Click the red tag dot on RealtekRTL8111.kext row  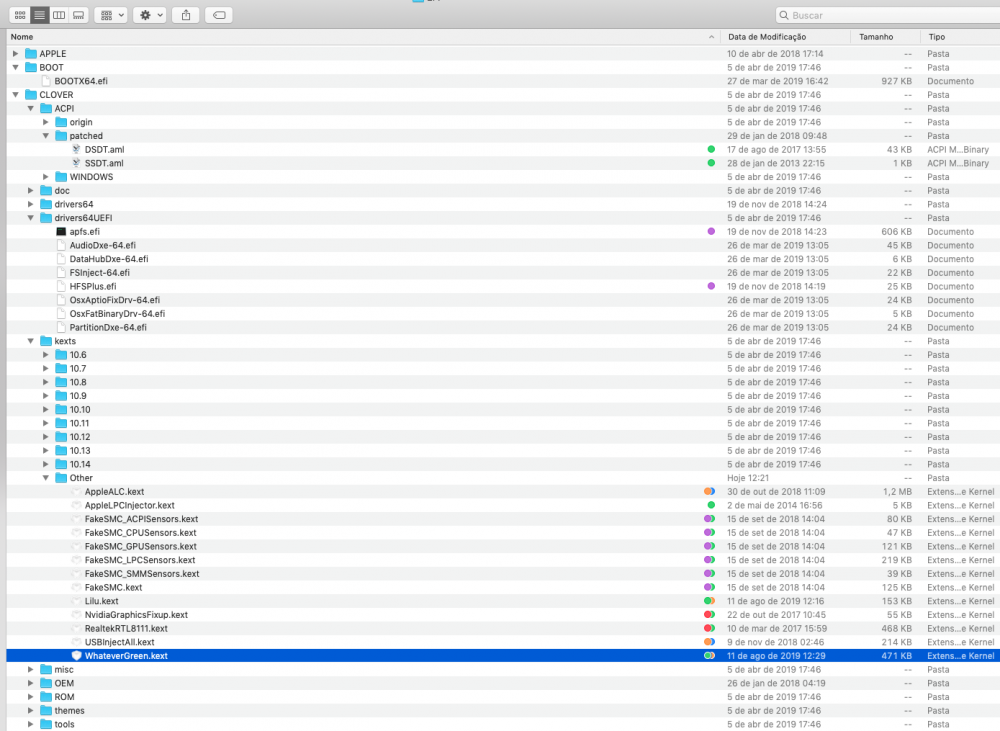[709, 628]
